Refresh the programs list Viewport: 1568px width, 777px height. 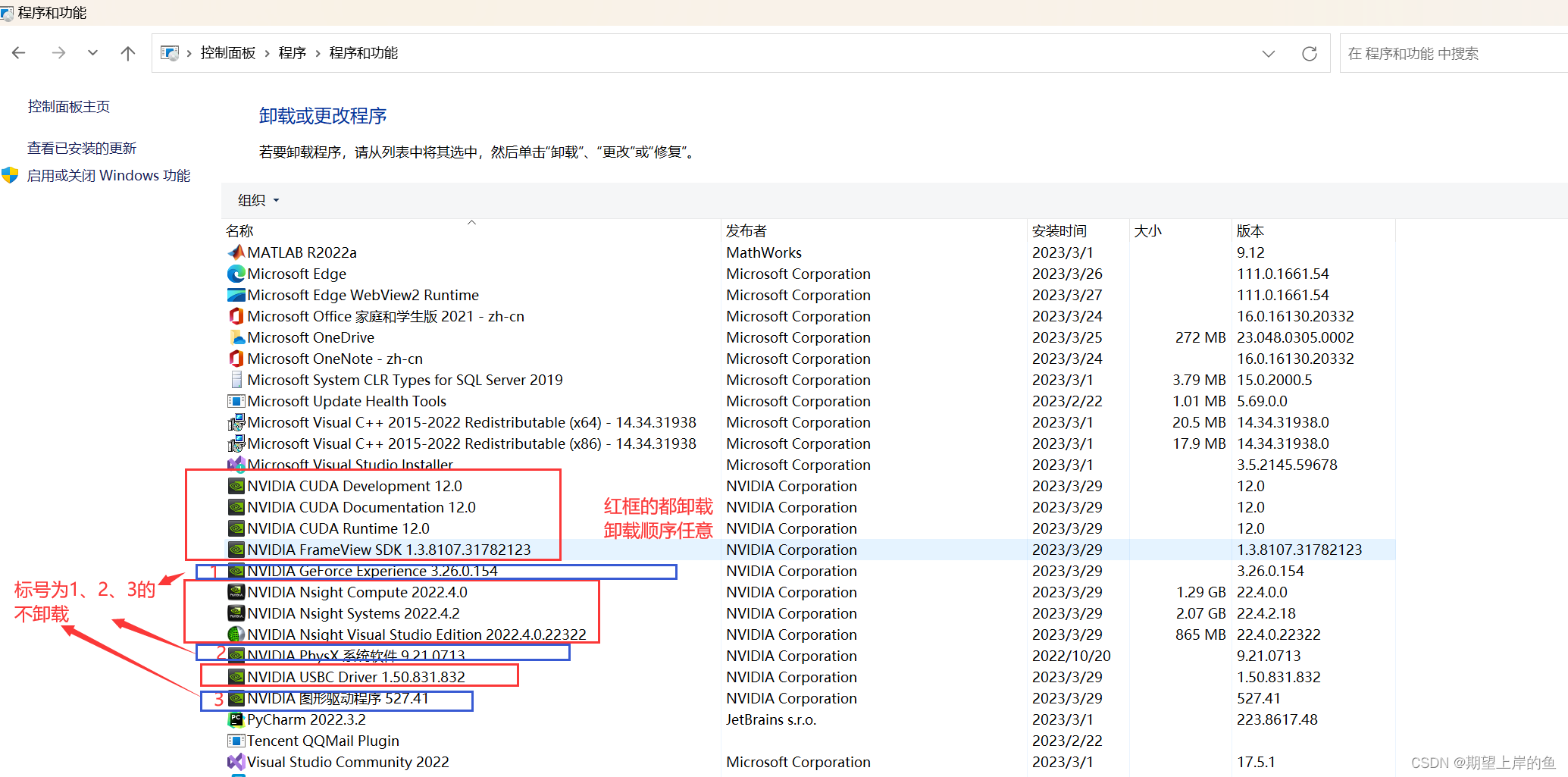coord(1310,54)
